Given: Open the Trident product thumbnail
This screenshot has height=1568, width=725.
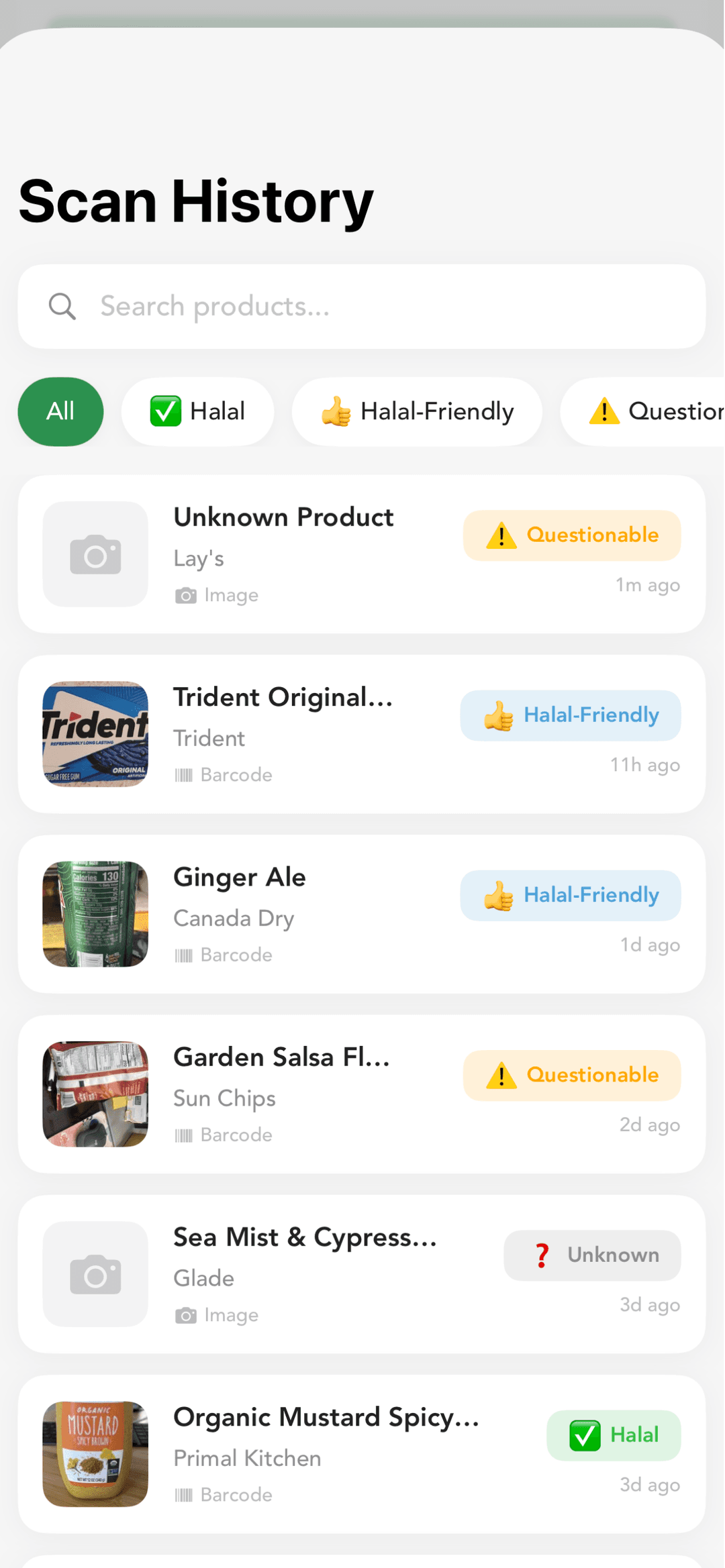Looking at the screenshot, I should click(x=95, y=734).
